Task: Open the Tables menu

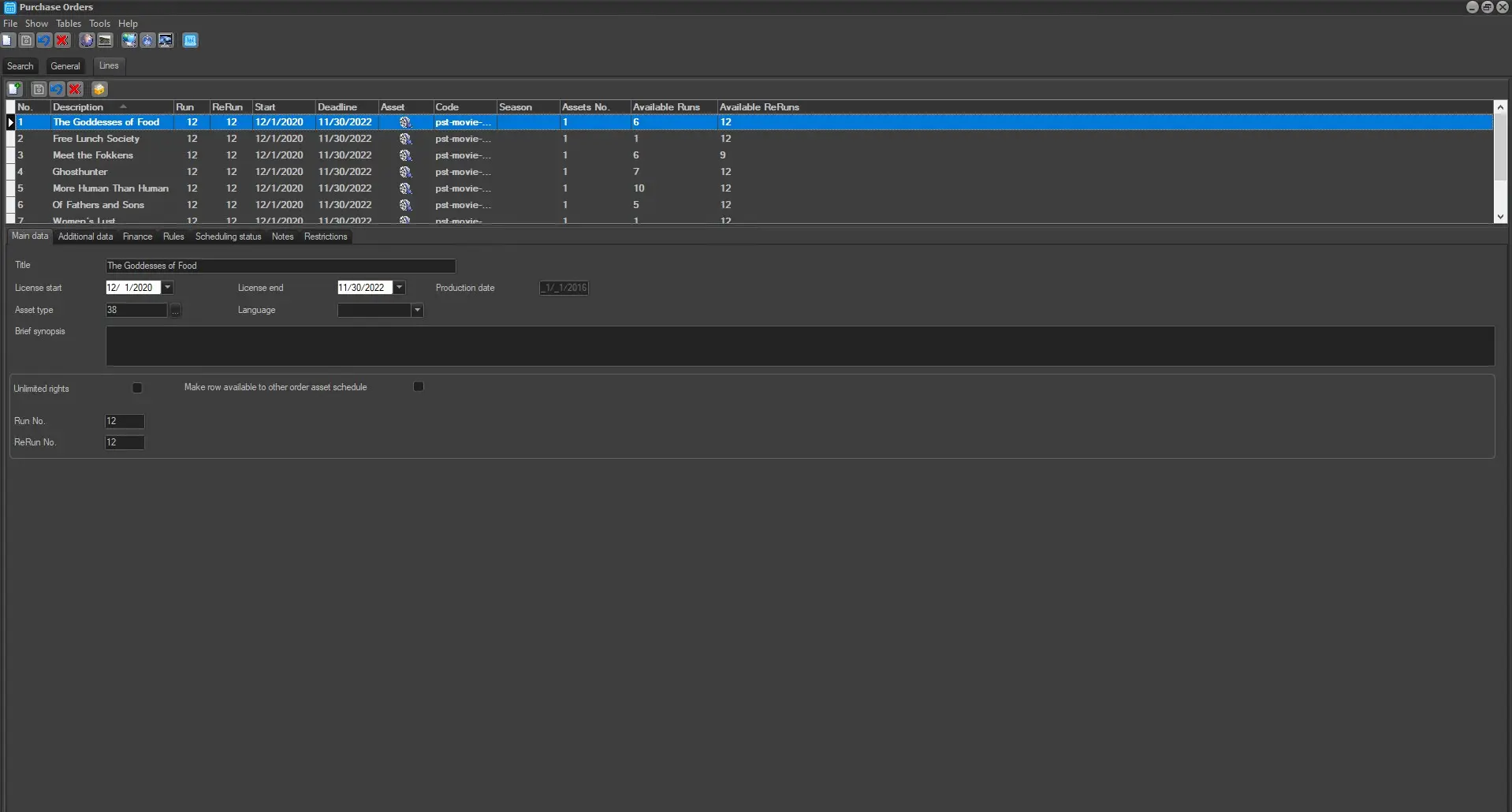Action: tap(68, 24)
